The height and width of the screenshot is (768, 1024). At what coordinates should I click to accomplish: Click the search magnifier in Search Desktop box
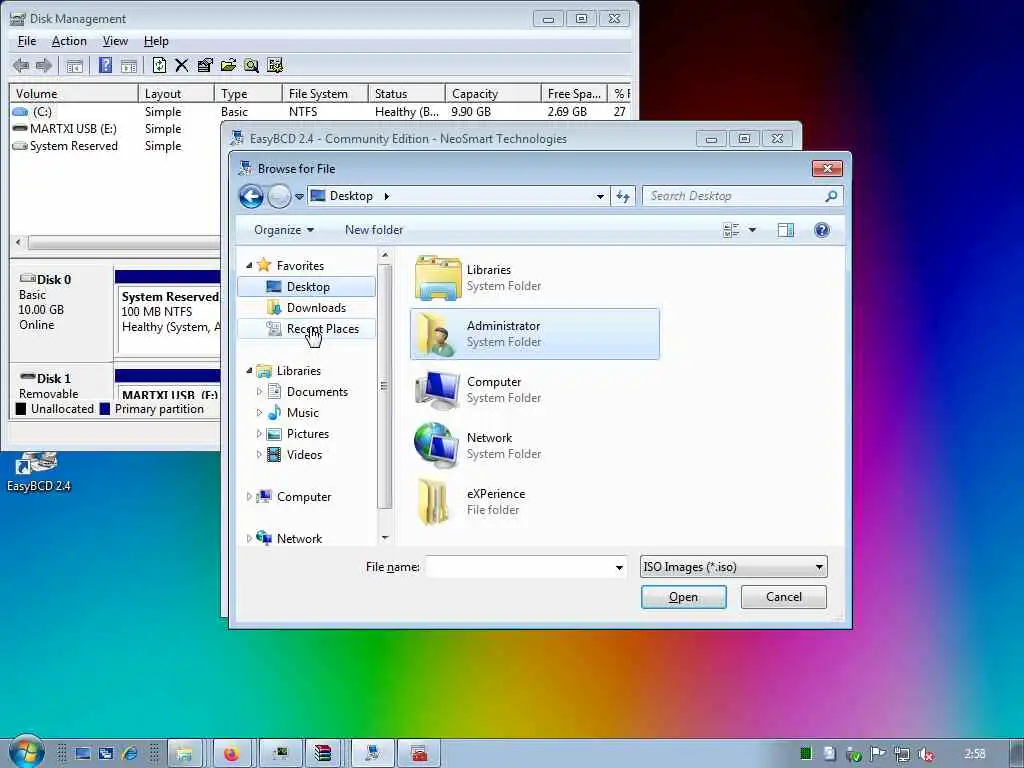[831, 196]
